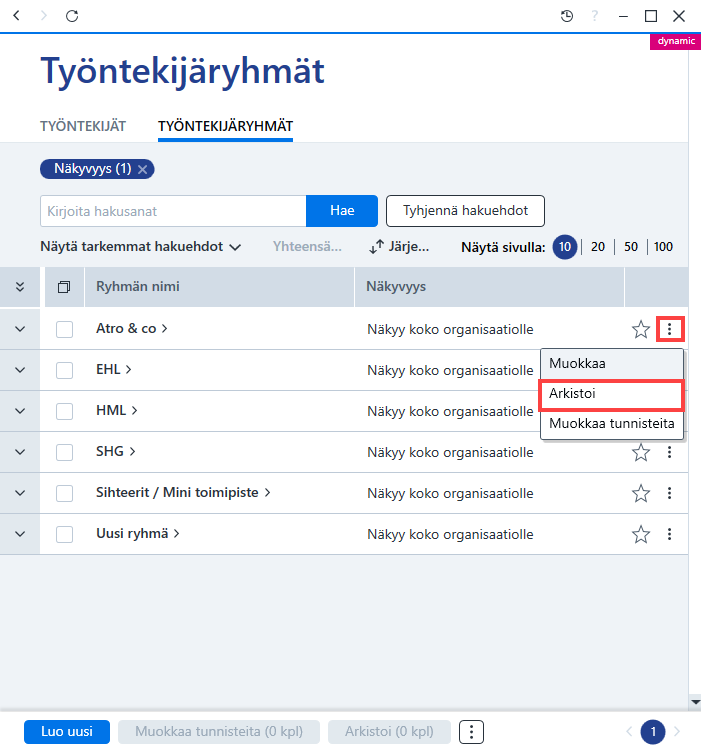Go back with the left arrow
The image size is (701, 750).
pyautogui.click(x=17, y=16)
